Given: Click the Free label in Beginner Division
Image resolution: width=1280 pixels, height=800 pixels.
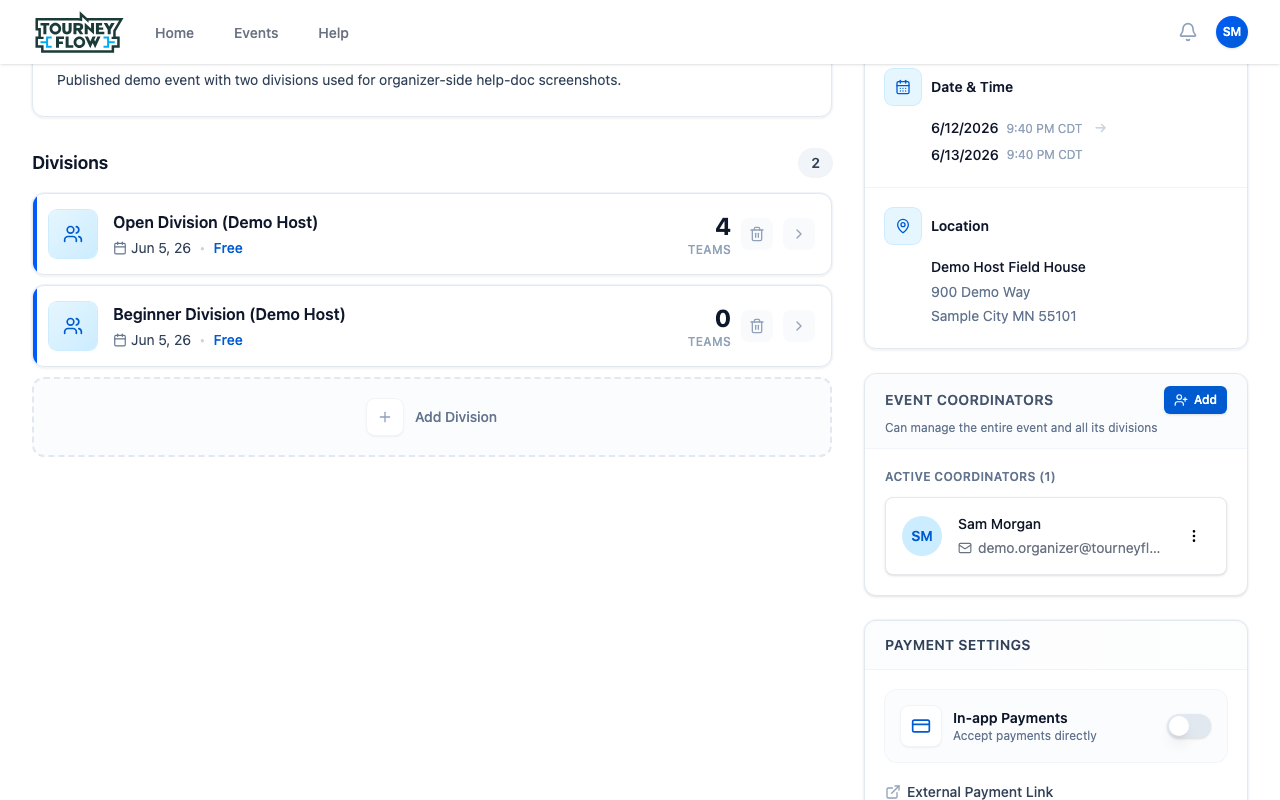Looking at the screenshot, I should (228, 340).
